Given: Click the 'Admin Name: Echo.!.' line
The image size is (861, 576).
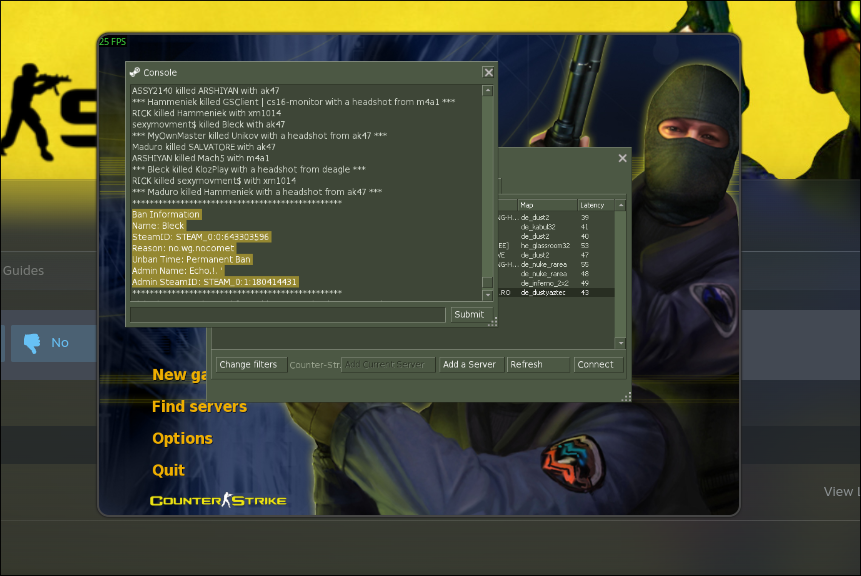Looking at the screenshot, I should 177,271.
